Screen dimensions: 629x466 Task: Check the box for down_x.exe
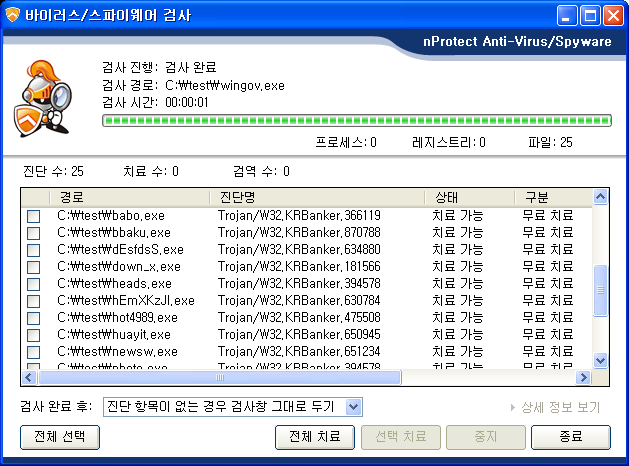34,267
